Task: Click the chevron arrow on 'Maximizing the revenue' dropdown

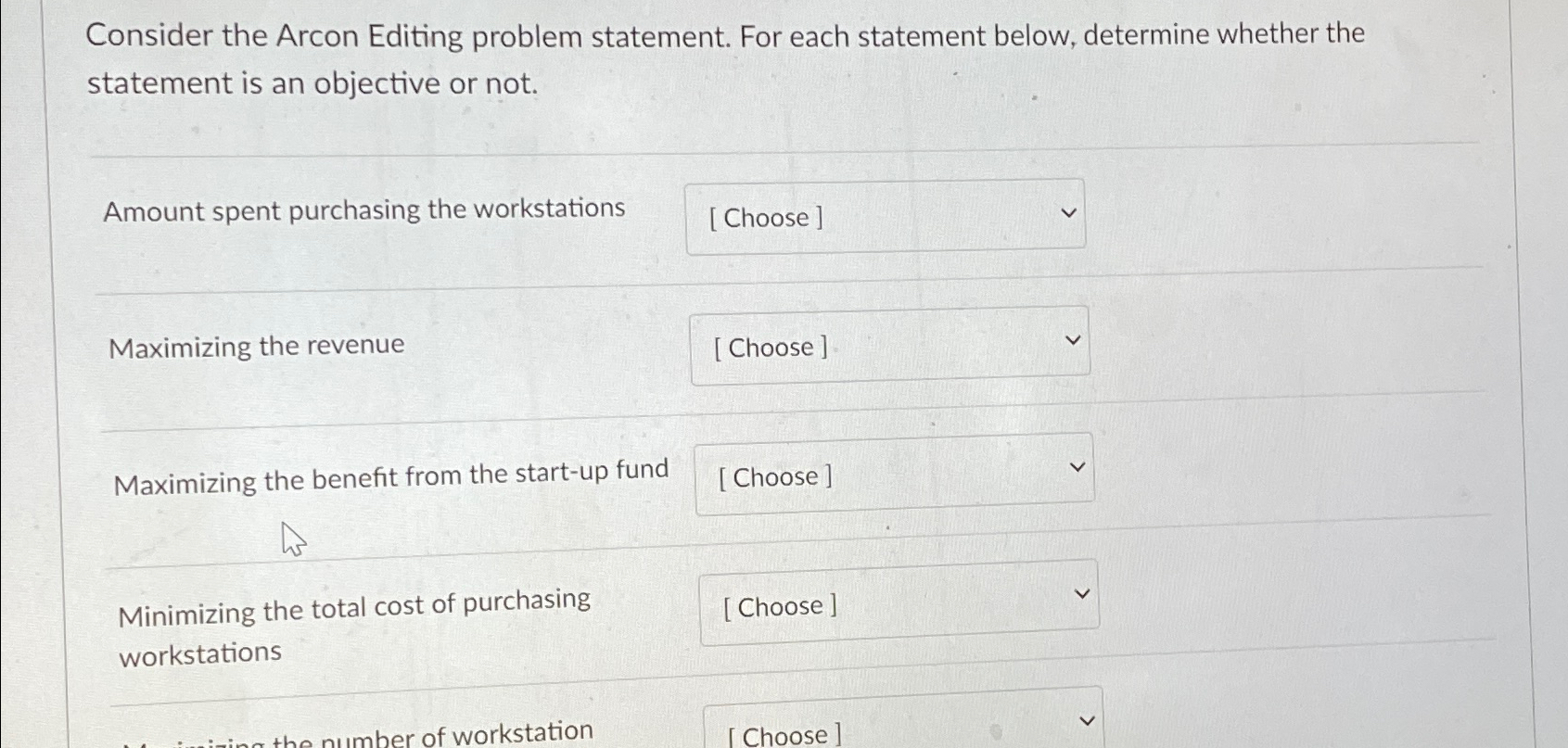Action: pos(1074,341)
